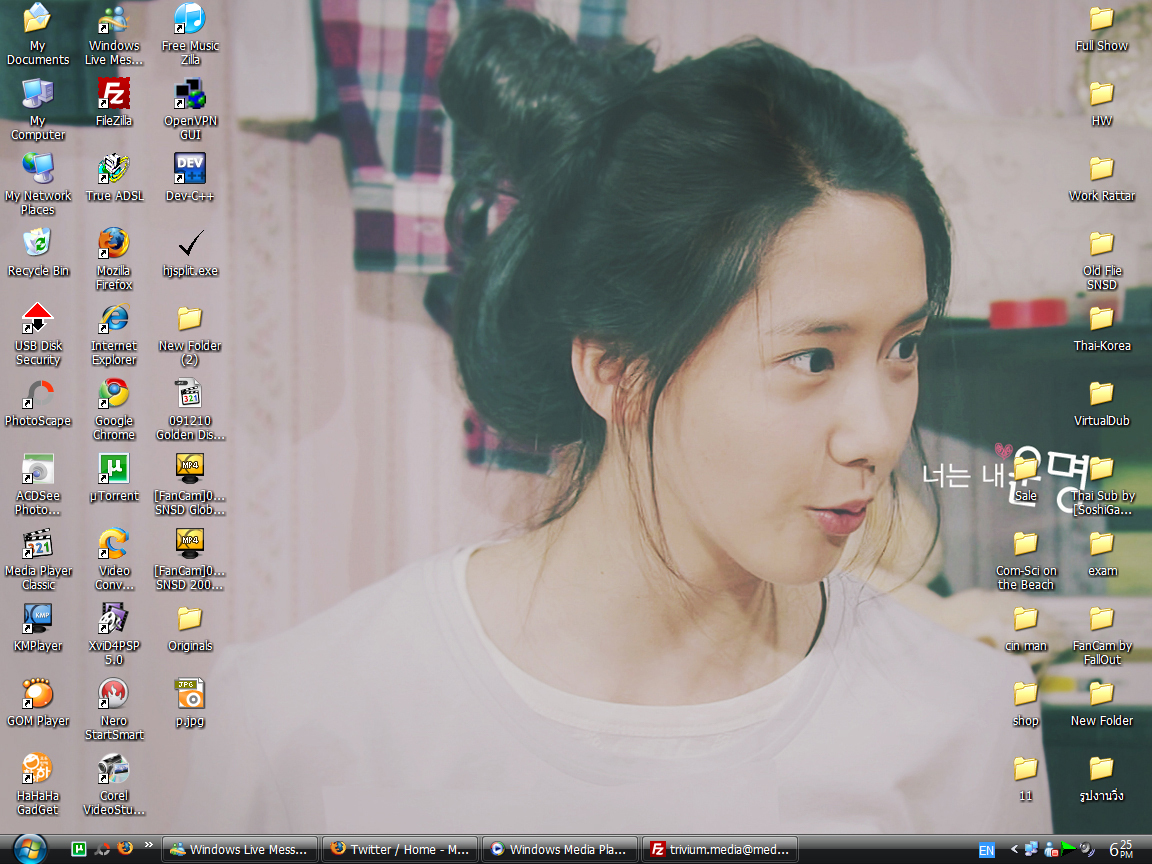Open the My Documents desktop icon
The width and height of the screenshot is (1152, 864).
click(x=37, y=34)
